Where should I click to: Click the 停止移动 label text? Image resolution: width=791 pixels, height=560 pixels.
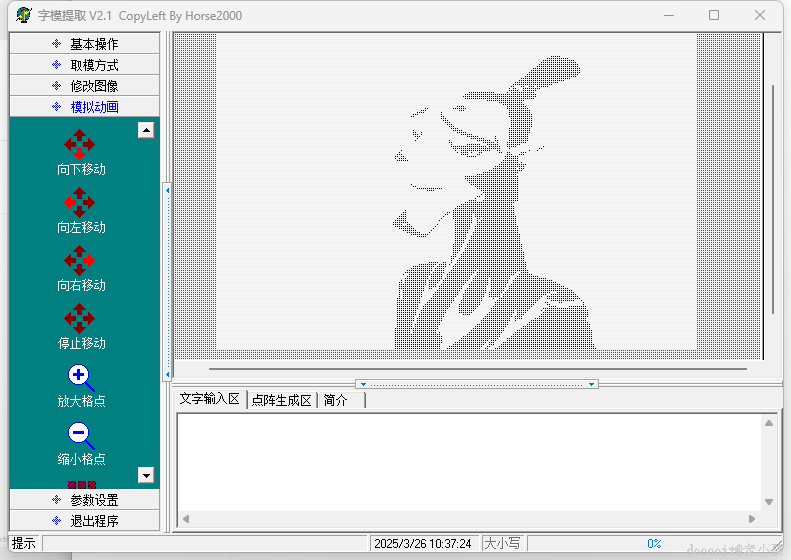click(81, 343)
